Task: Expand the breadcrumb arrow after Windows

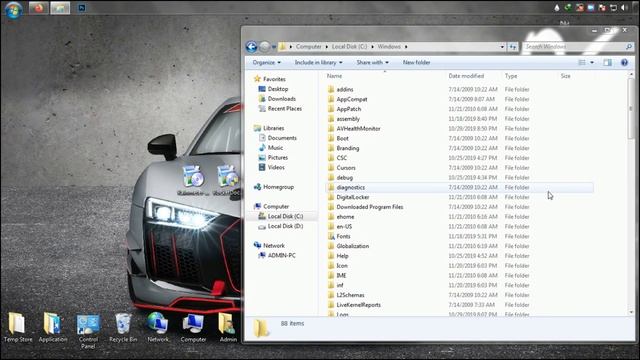Action: 406,47
